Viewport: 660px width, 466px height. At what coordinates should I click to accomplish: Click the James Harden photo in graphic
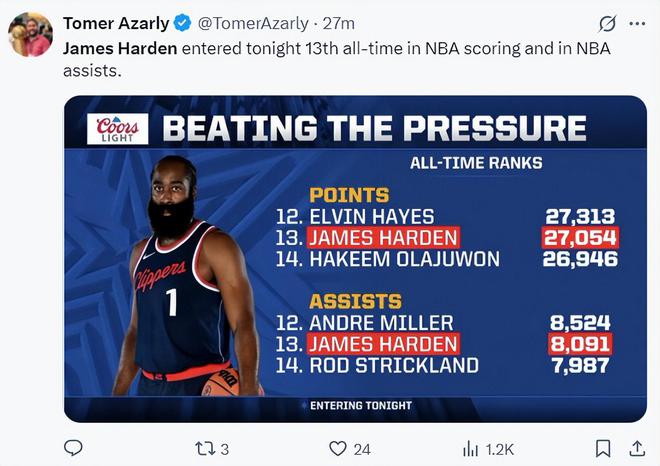tap(189, 276)
